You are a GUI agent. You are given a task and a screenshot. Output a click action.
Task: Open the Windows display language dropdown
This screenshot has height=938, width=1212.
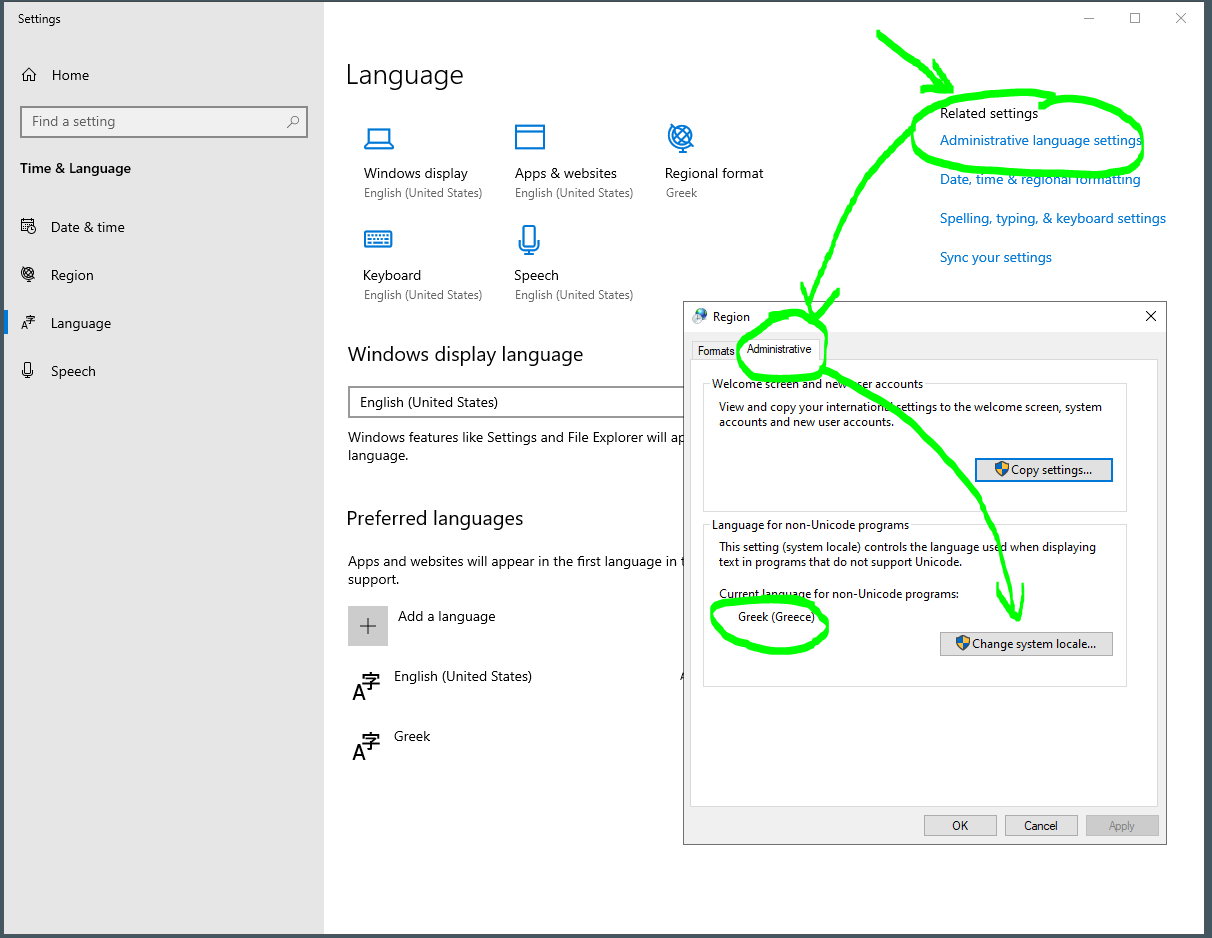515,402
